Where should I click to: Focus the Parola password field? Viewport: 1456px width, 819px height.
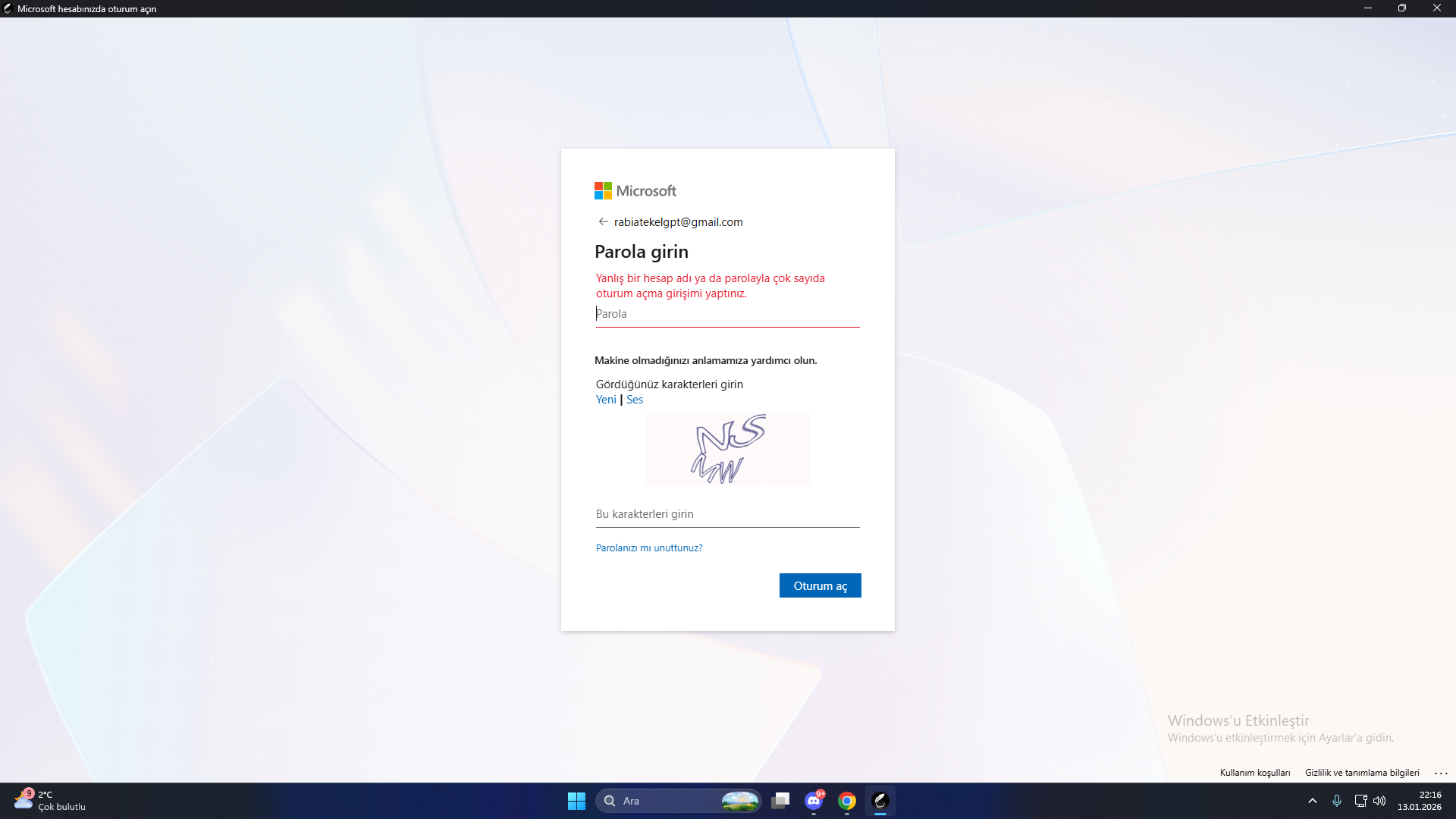click(727, 314)
